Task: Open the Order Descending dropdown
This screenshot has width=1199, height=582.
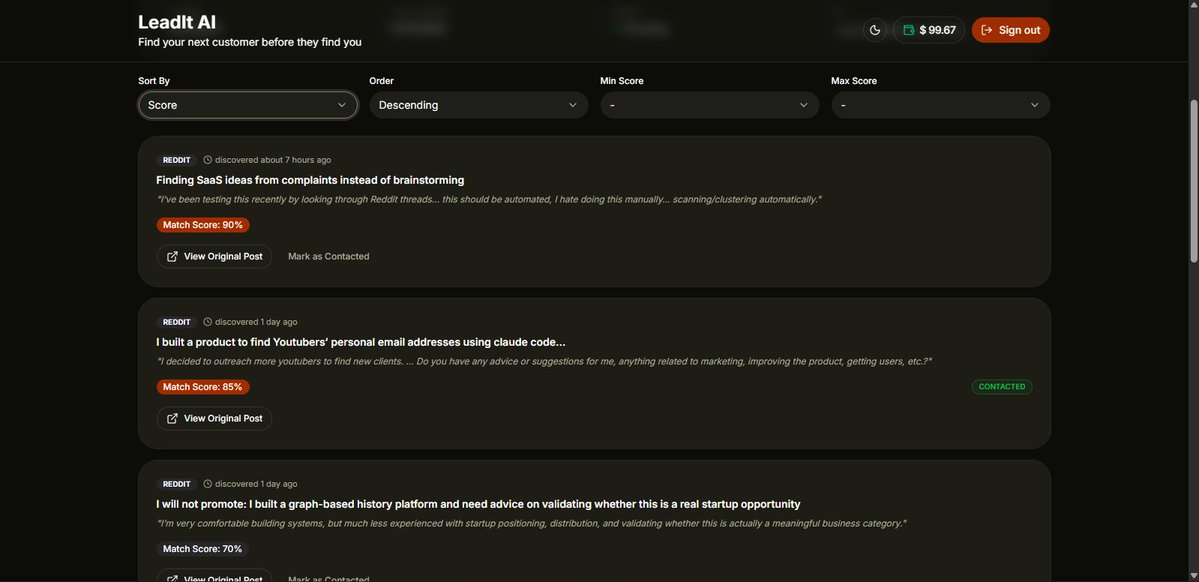Action: [479, 105]
